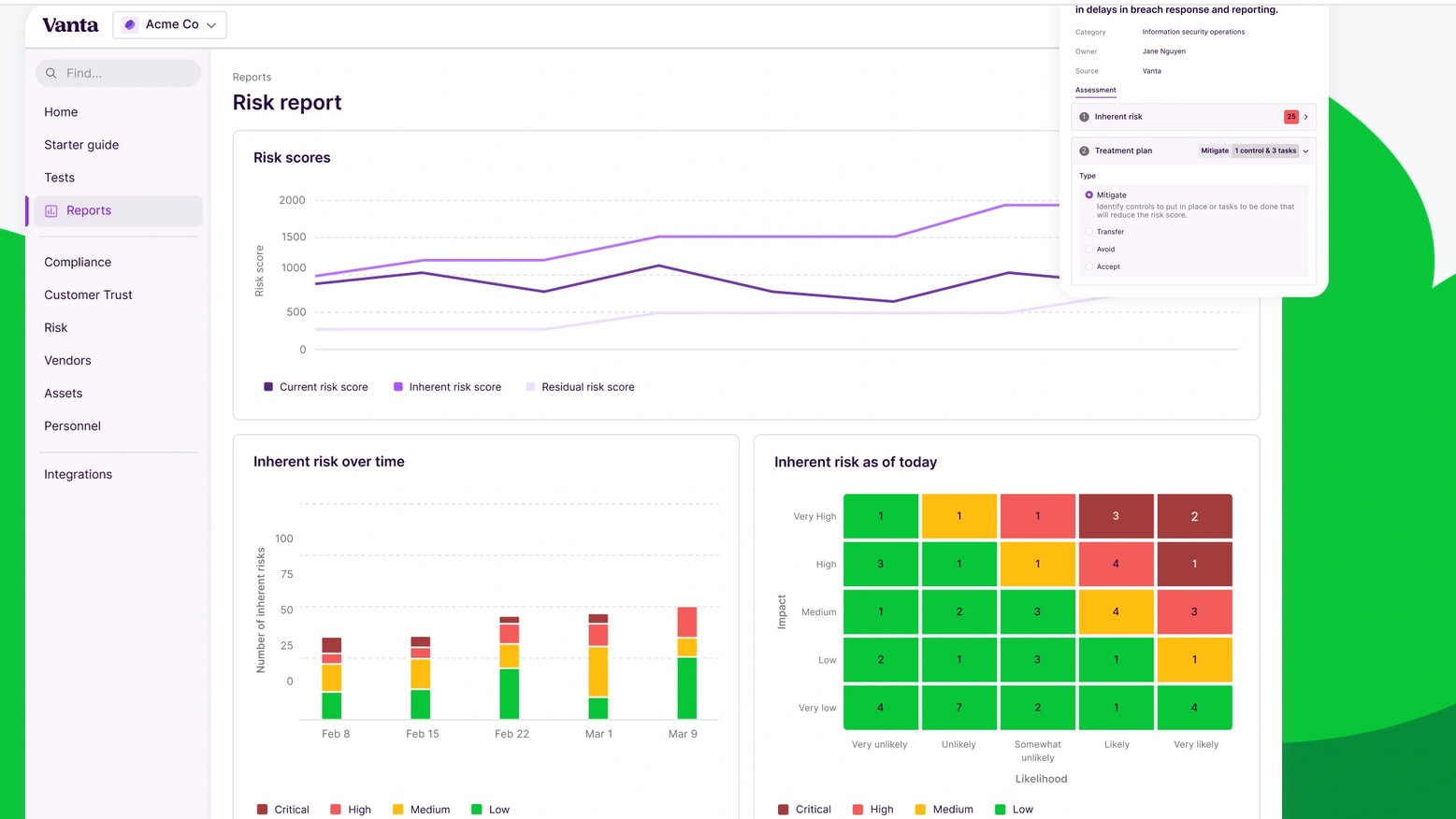1456x819 pixels.
Task: Click the Medium legend swatch under Inherent risk as of today
Action: tap(920, 810)
